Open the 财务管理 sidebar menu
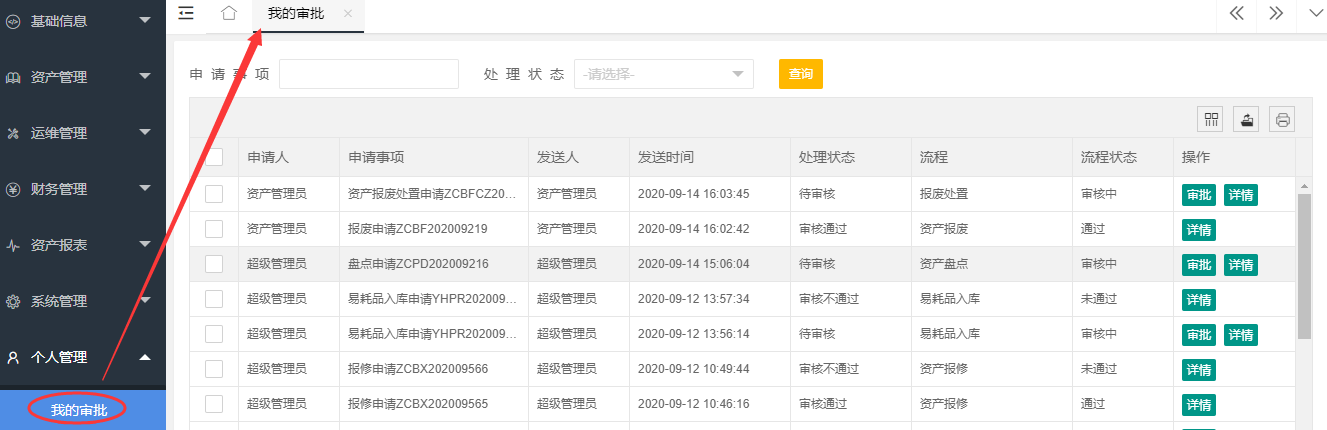 coord(83,188)
